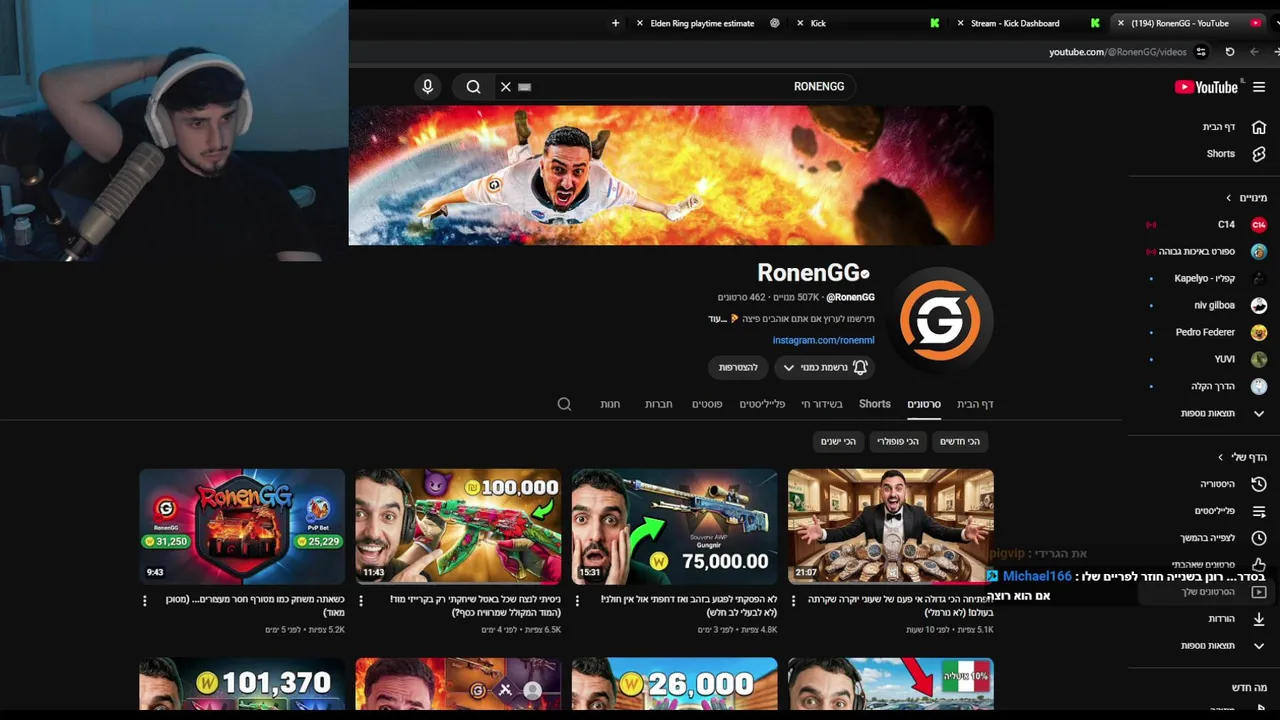Open Watch Later clock icon

1259,538
